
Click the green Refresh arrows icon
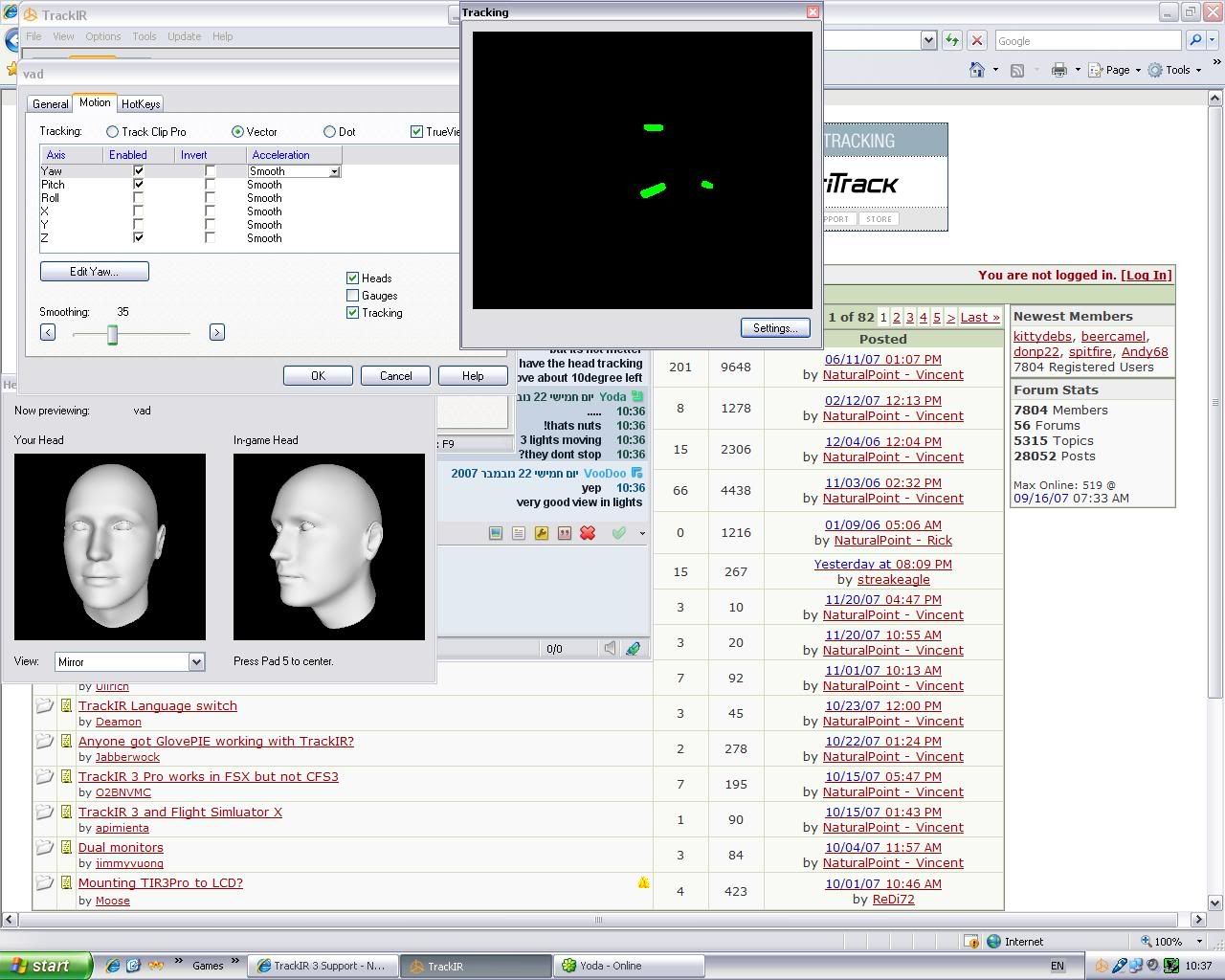pos(951,40)
